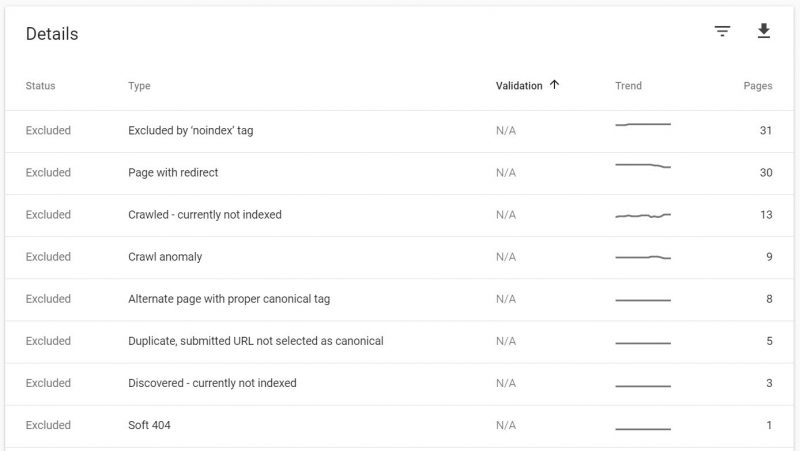Screen dimensions: 800x451
Task: Open Discovered - currently not indexed row
Action: pyautogui.click(x=399, y=383)
